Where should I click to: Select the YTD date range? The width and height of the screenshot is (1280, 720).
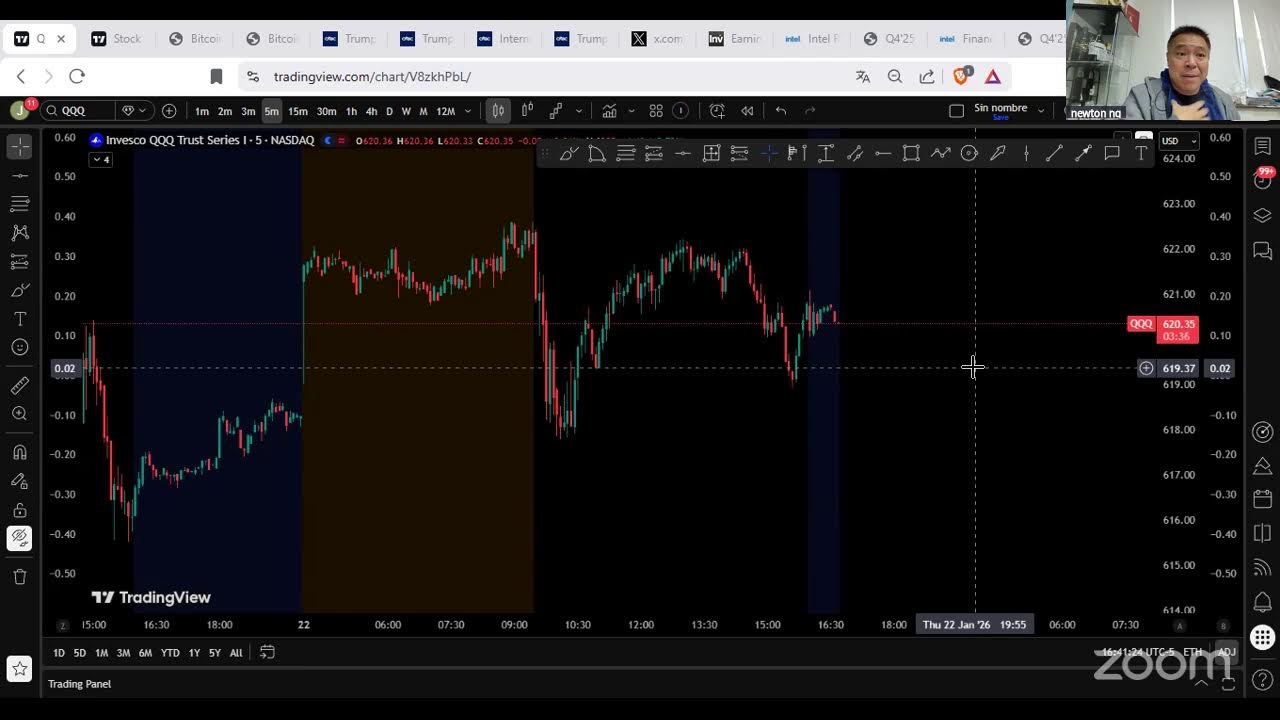(x=170, y=653)
